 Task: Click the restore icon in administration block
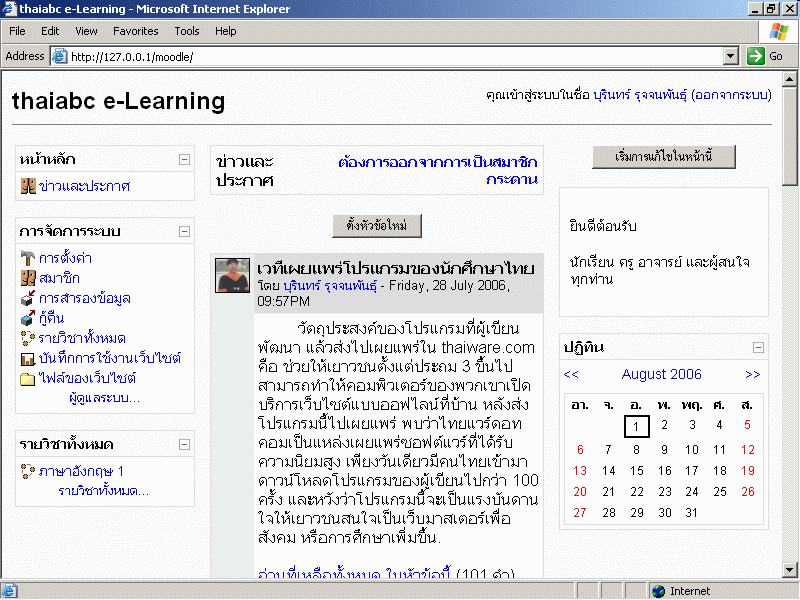coord(28,318)
